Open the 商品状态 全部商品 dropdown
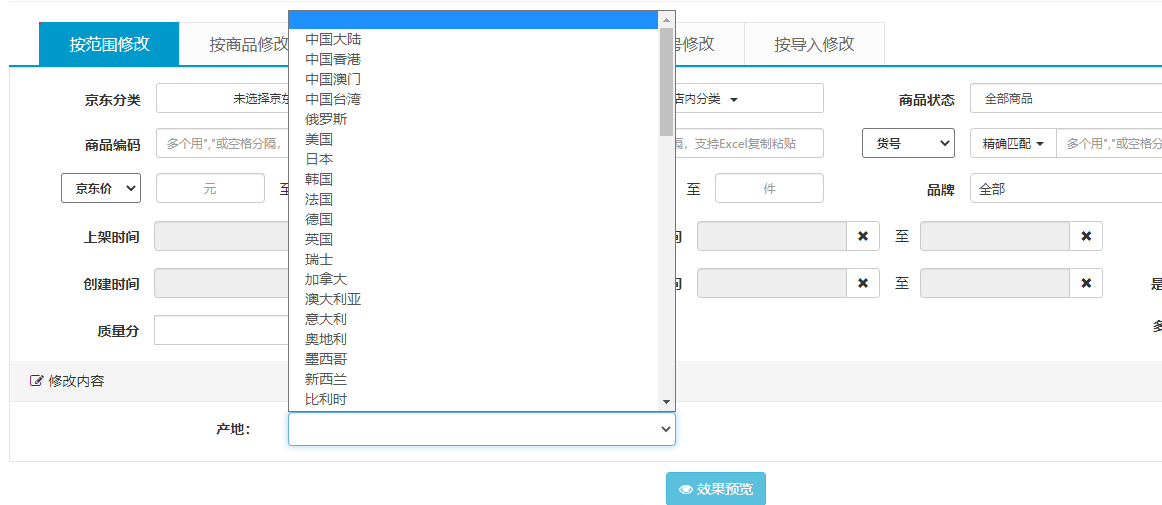 pos(1066,99)
